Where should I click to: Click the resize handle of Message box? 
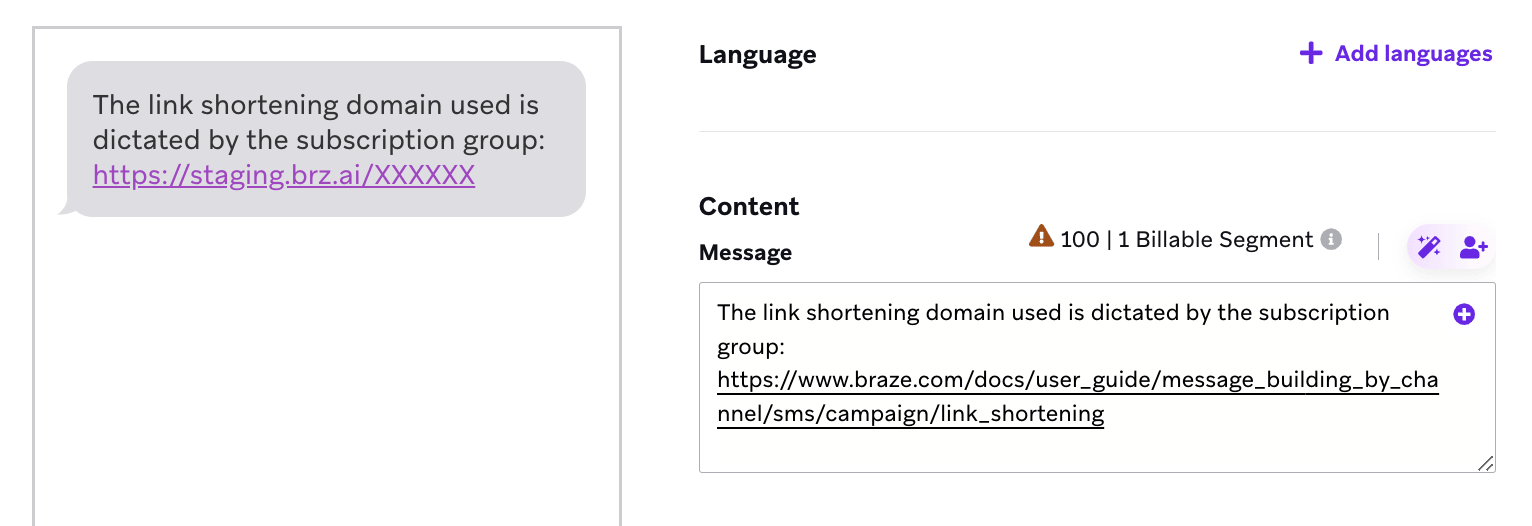tap(1486, 463)
